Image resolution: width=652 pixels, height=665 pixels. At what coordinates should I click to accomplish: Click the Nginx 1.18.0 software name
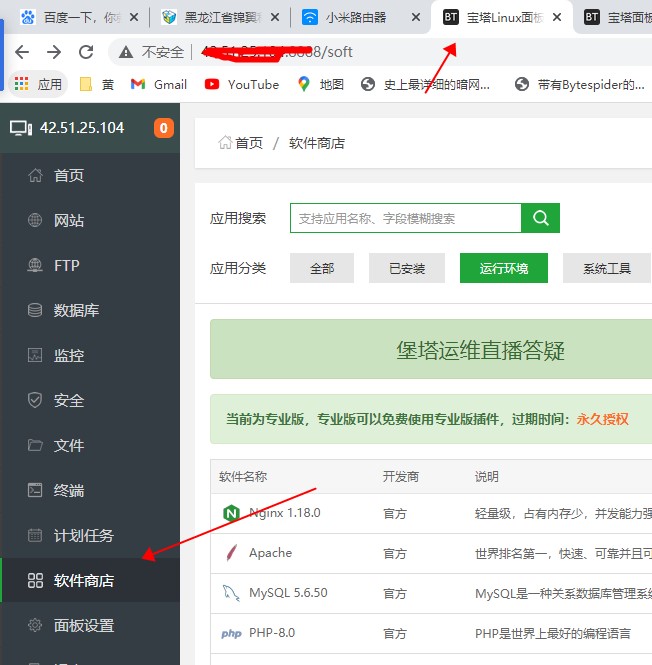[x=285, y=513]
